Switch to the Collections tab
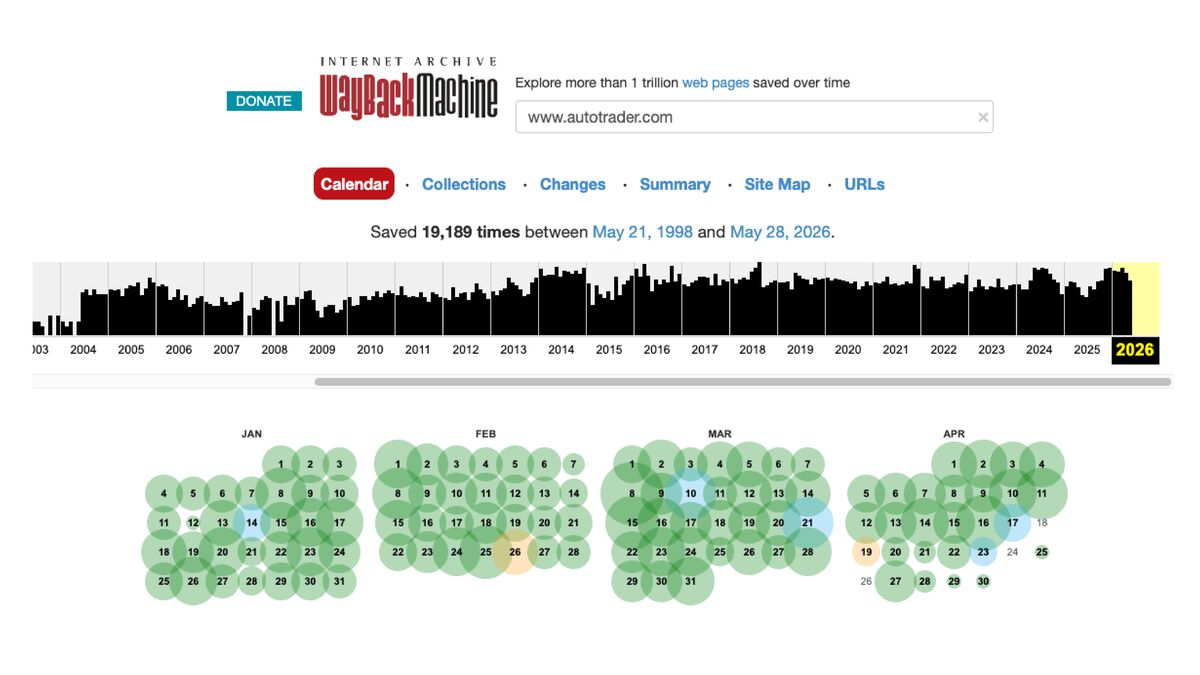 point(464,184)
